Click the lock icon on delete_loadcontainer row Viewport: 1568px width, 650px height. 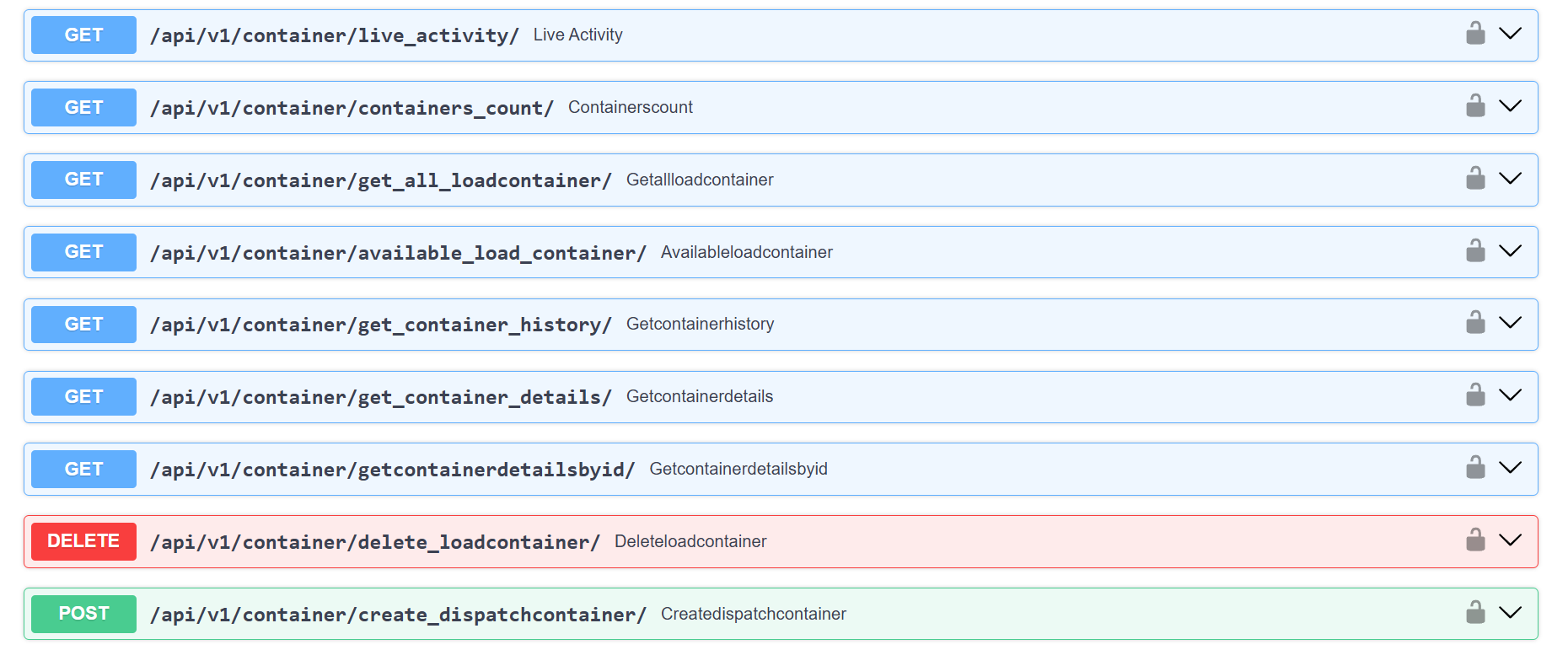[x=1475, y=540]
